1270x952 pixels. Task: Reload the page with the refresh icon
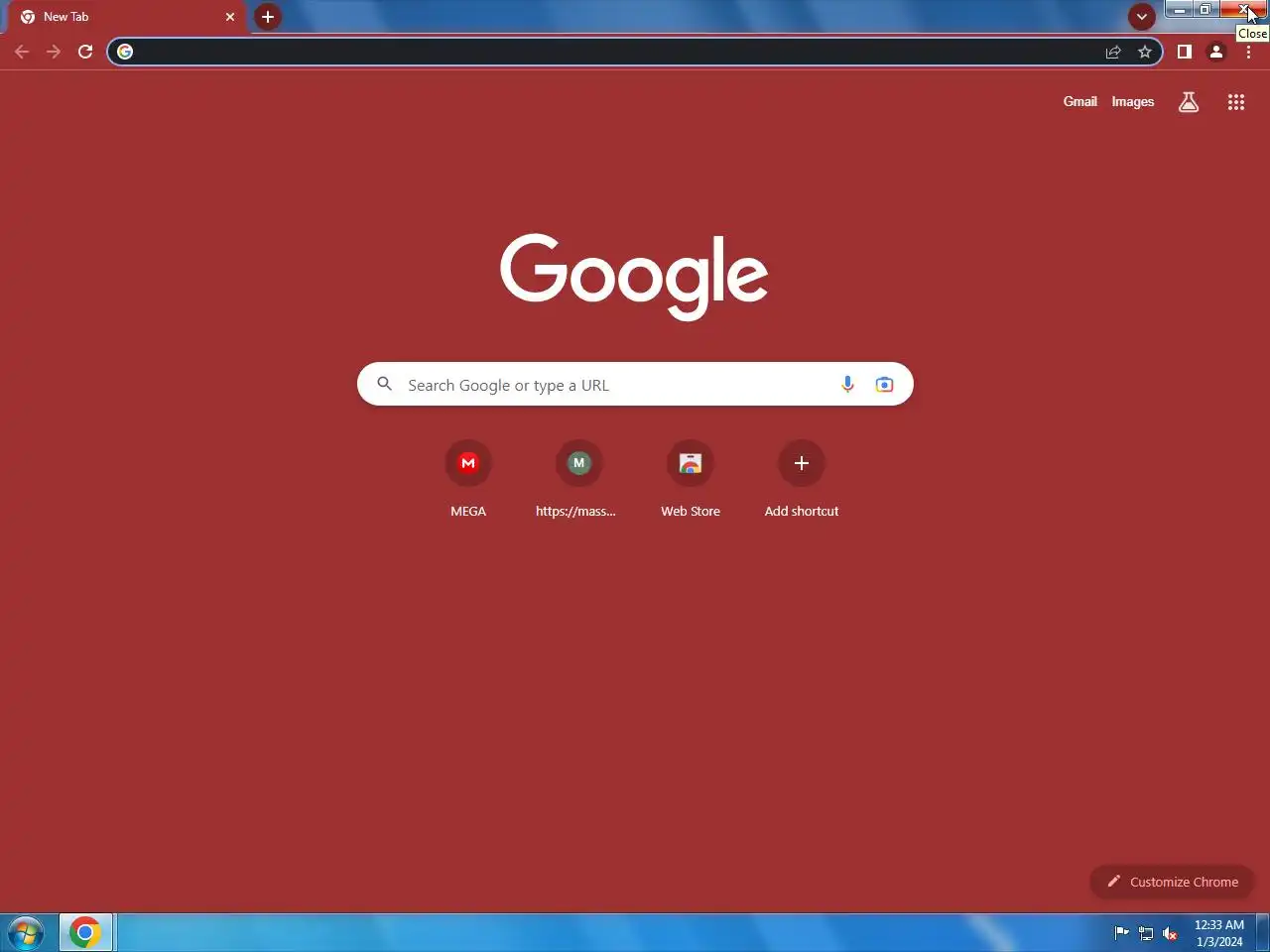[x=85, y=52]
